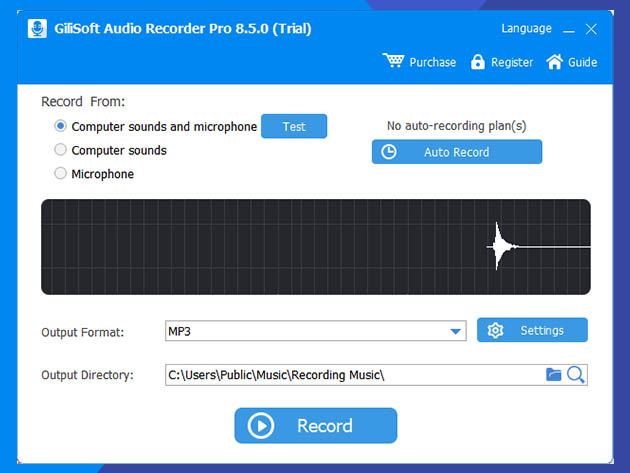The image size is (630, 473).
Task: Click the clock icon on Auto Record
Action: tap(389, 152)
